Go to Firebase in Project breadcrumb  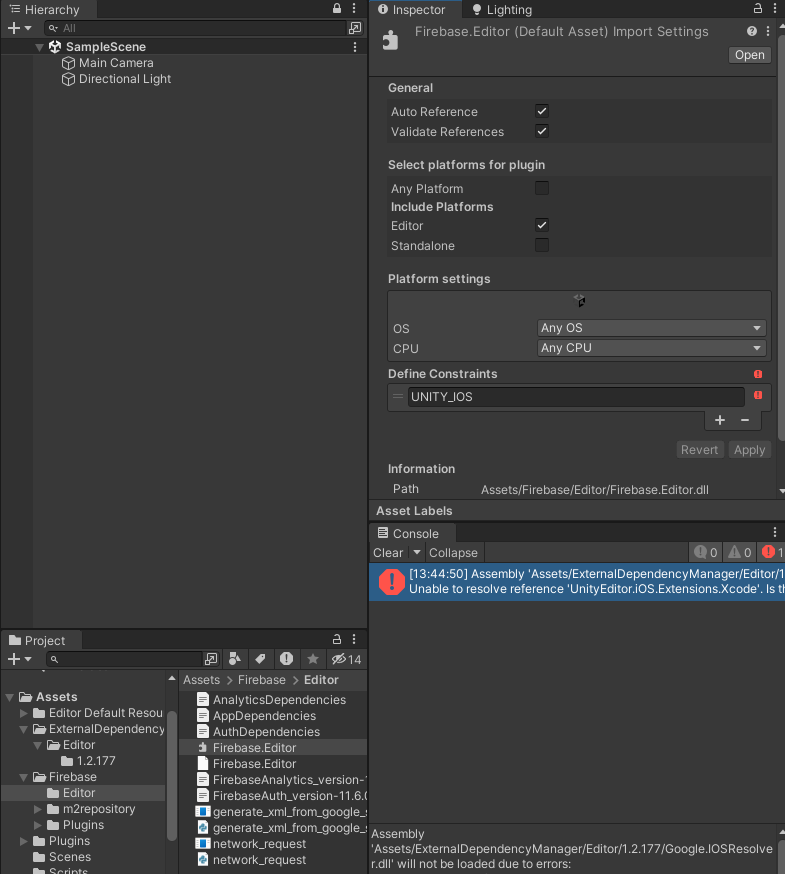click(261, 680)
